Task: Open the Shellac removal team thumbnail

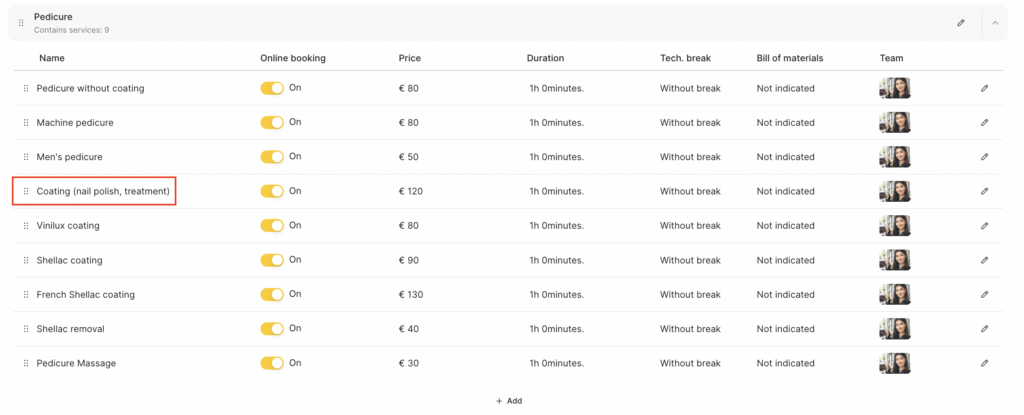Action: 895,329
